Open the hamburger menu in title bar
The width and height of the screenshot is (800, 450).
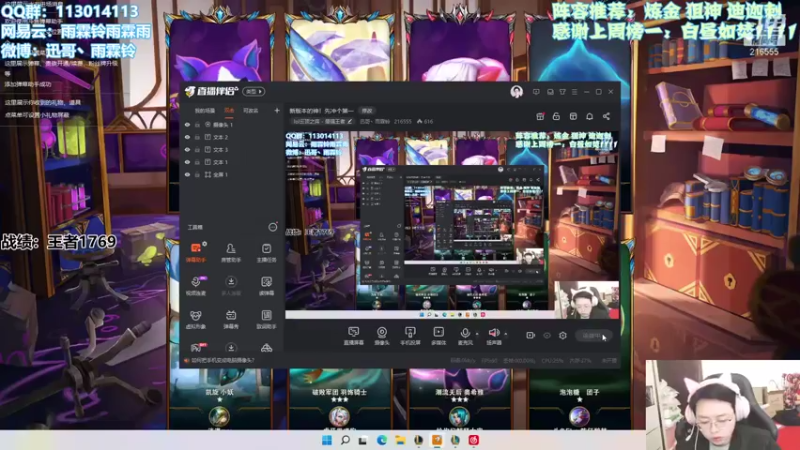click(574, 92)
